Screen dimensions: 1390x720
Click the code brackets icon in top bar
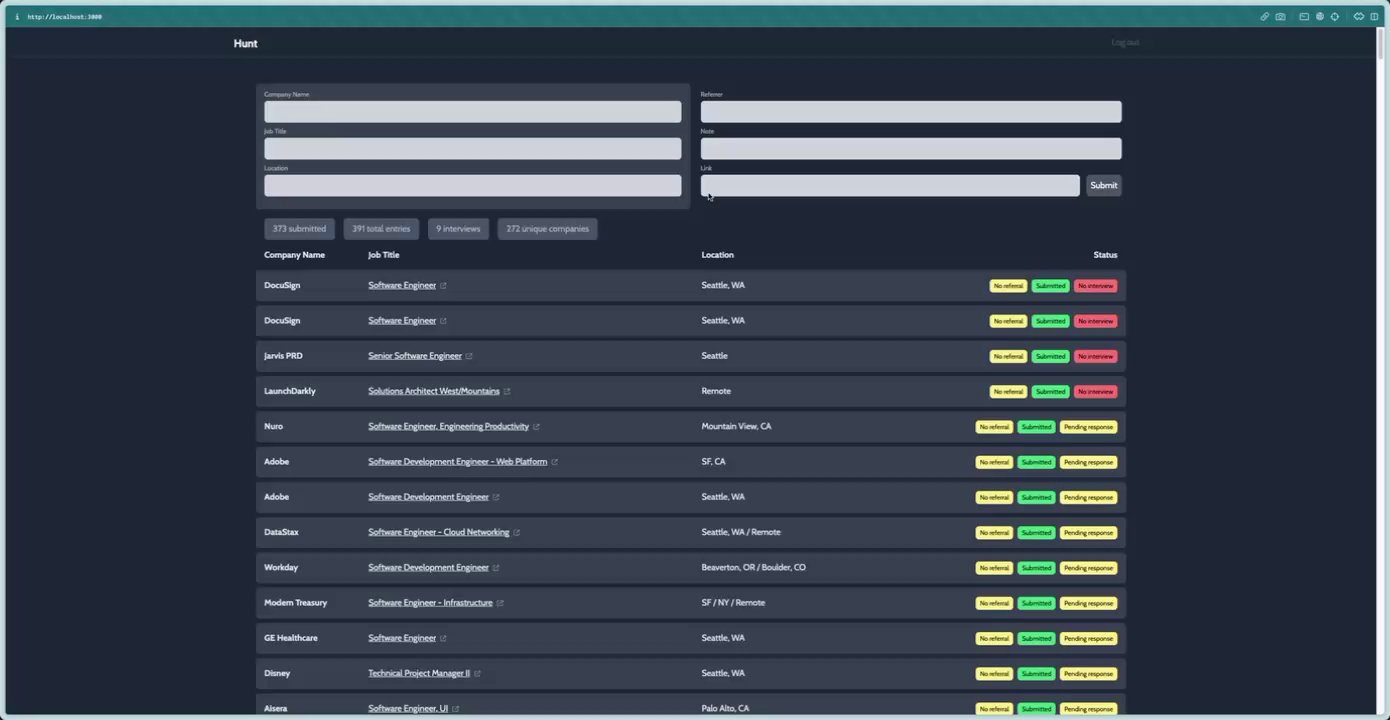[x=1359, y=16]
